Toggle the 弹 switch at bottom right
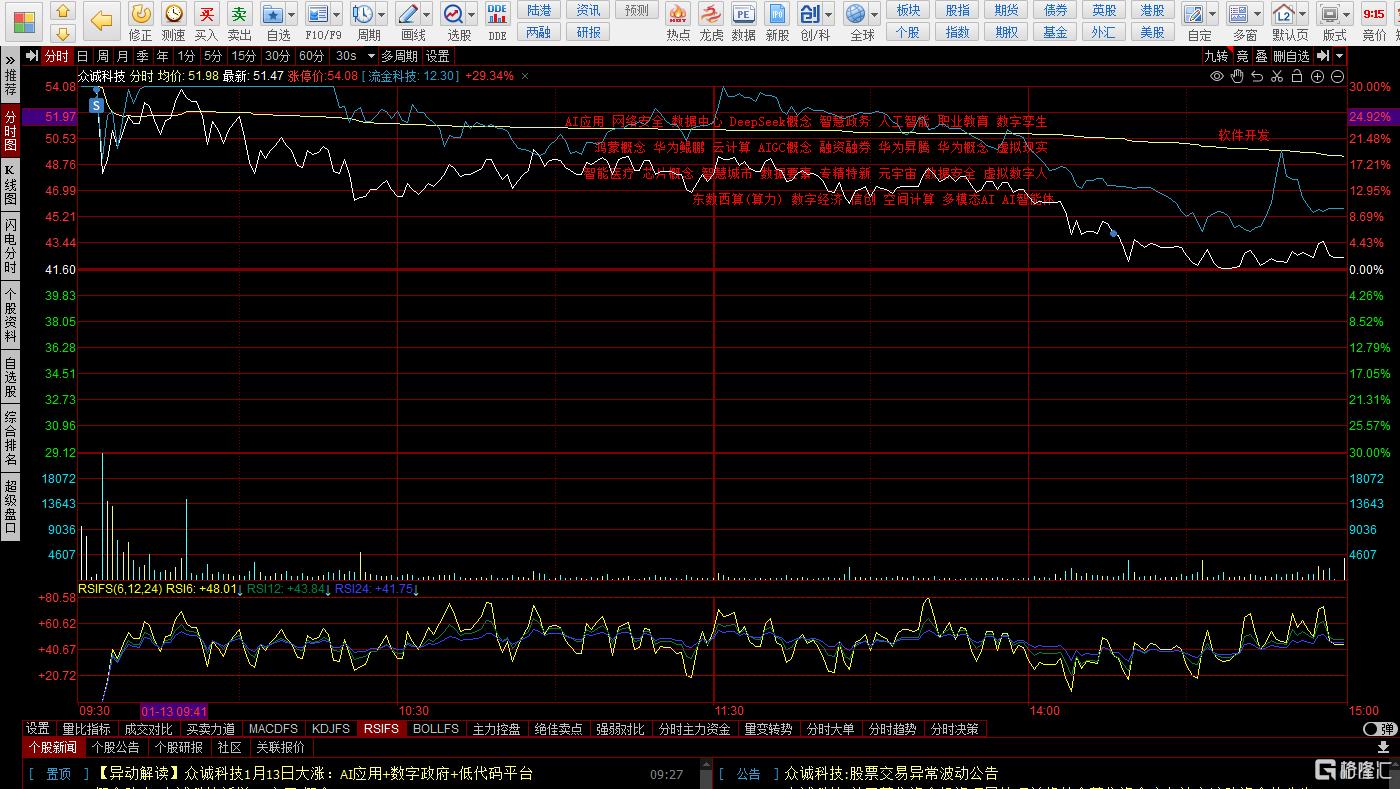The width and height of the screenshot is (1400, 789). 1379,729
